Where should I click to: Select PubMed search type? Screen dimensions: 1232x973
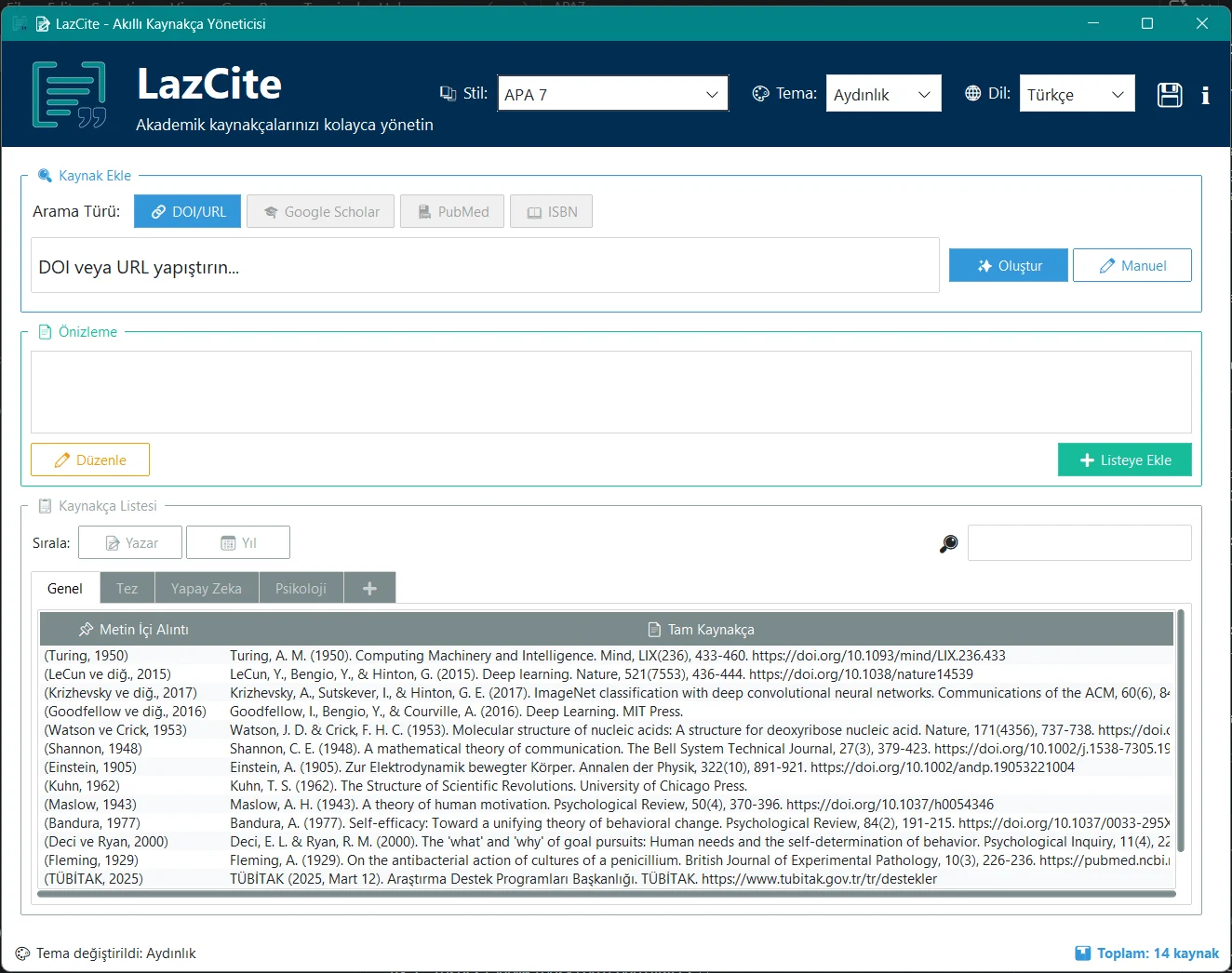452,211
